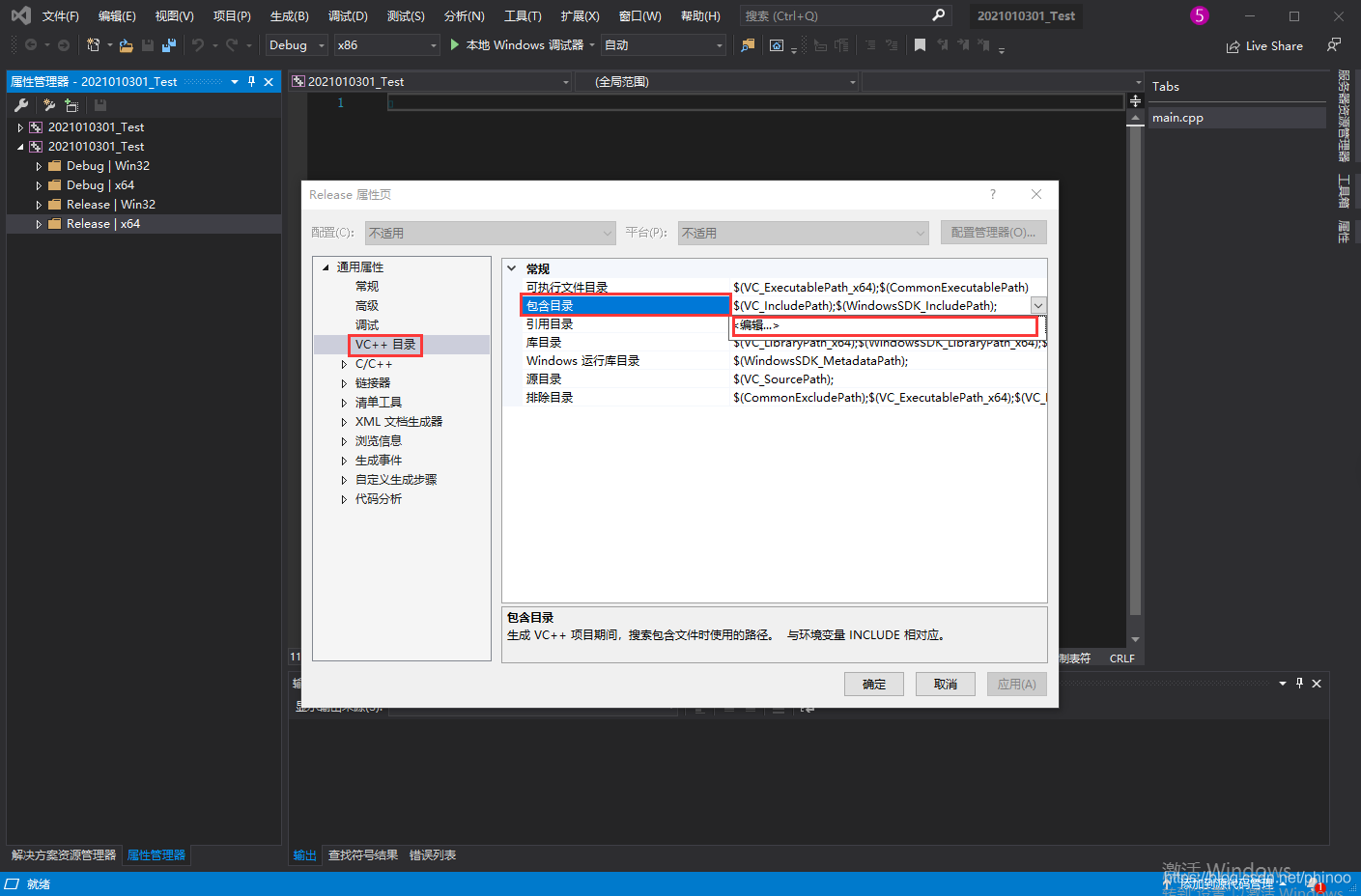Open the include directories value dropdown arrow
The height and width of the screenshot is (896, 1361).
pyautogui.click(x=1038, y=305)
